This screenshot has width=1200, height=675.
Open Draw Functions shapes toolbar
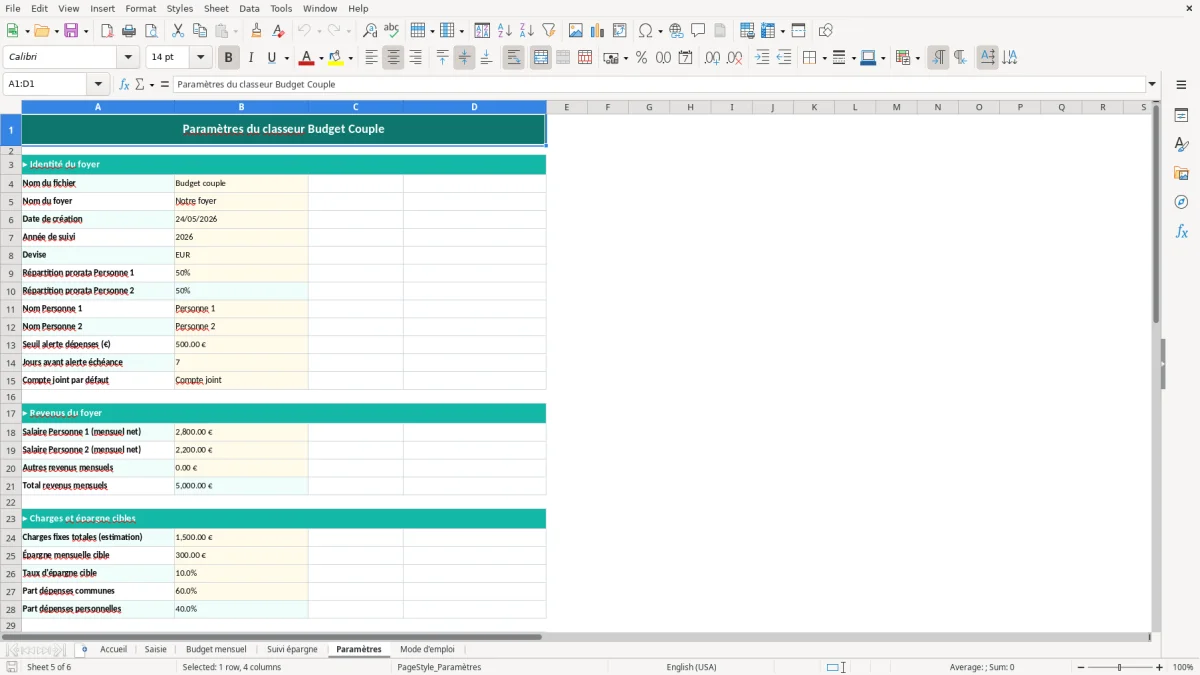pos(826,31)
